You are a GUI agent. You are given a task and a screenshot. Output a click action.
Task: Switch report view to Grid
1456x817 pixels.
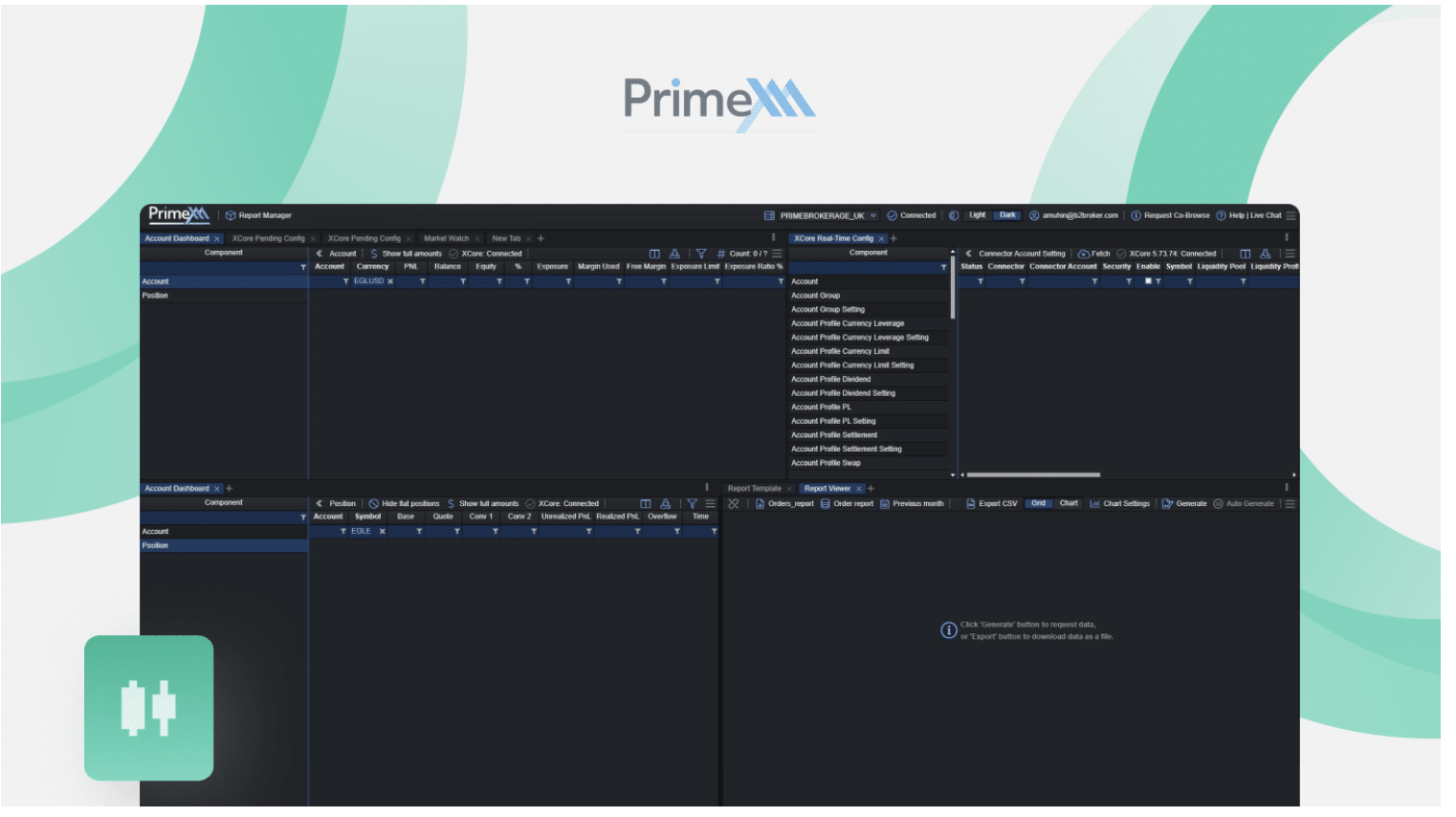pyautogui.click(x=1038, y=503)
